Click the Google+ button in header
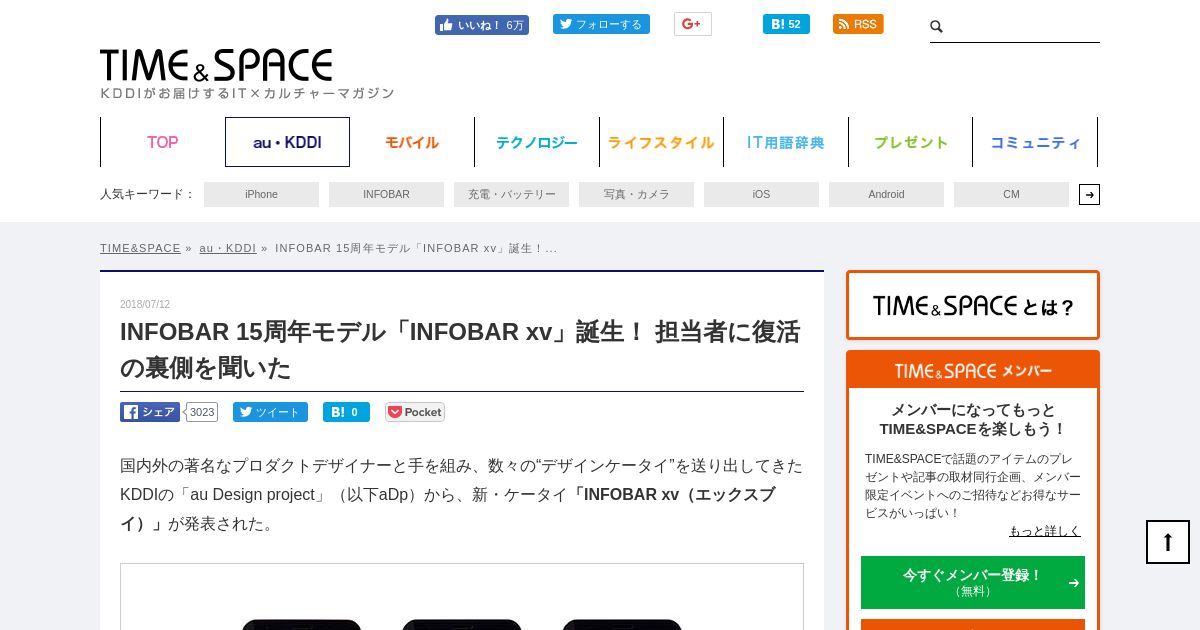The image size is (1200, 630). [692, 24]
